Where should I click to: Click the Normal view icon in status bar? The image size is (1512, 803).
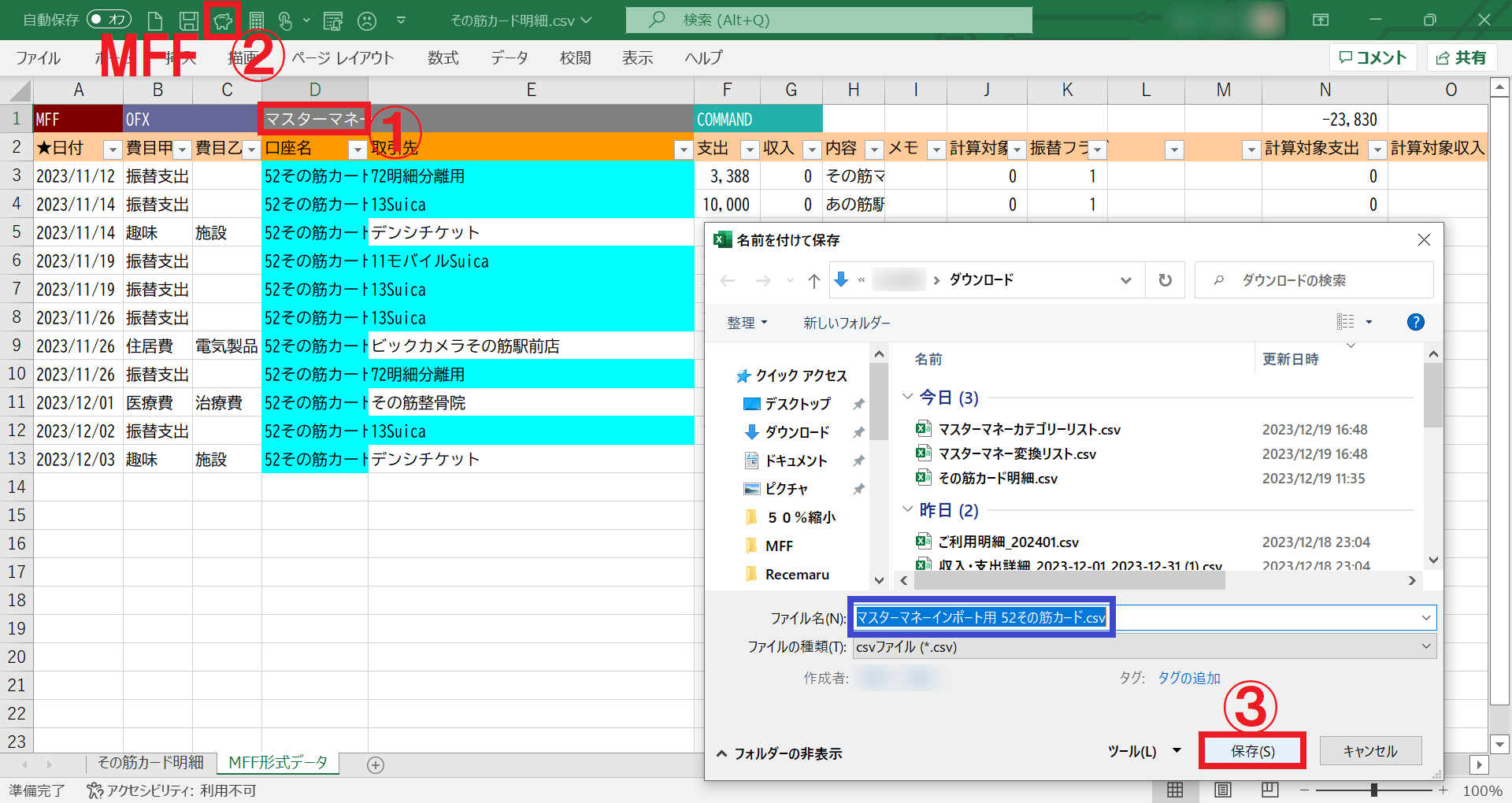[1175, 790]
